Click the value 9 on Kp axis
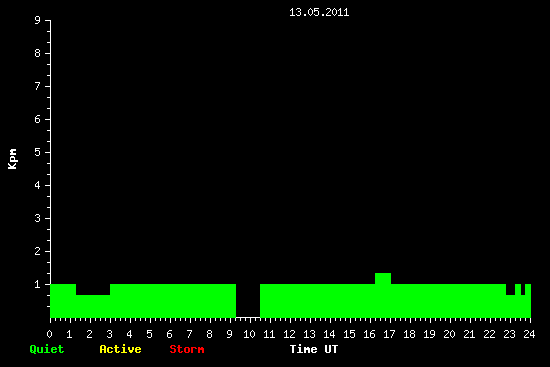This screenshot has height=367, width=550. tap(38, 20)
